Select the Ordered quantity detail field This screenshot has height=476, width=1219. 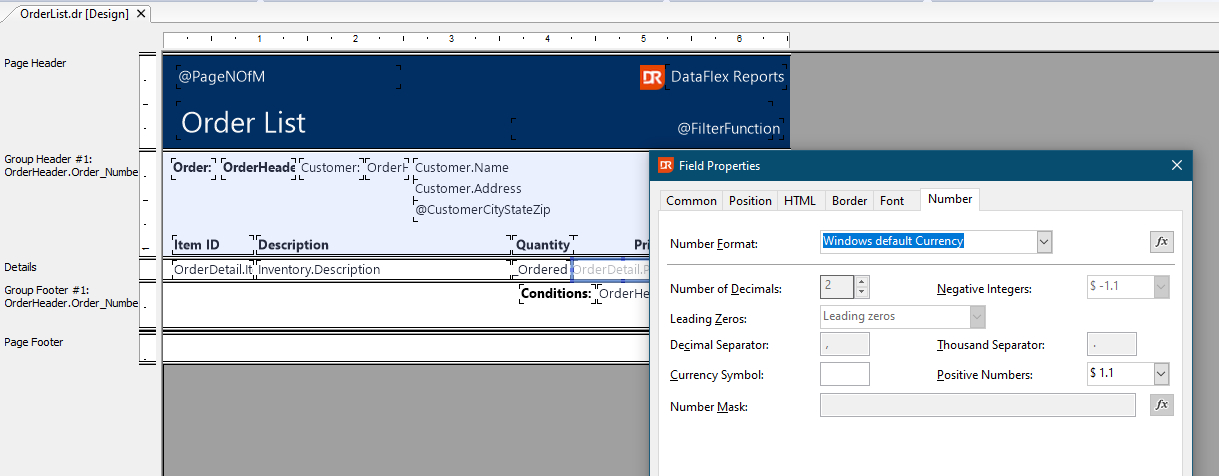coord(542,270)
